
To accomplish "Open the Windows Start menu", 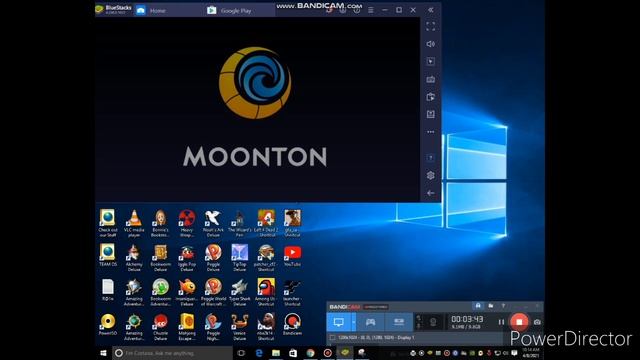I will [103, 353].
